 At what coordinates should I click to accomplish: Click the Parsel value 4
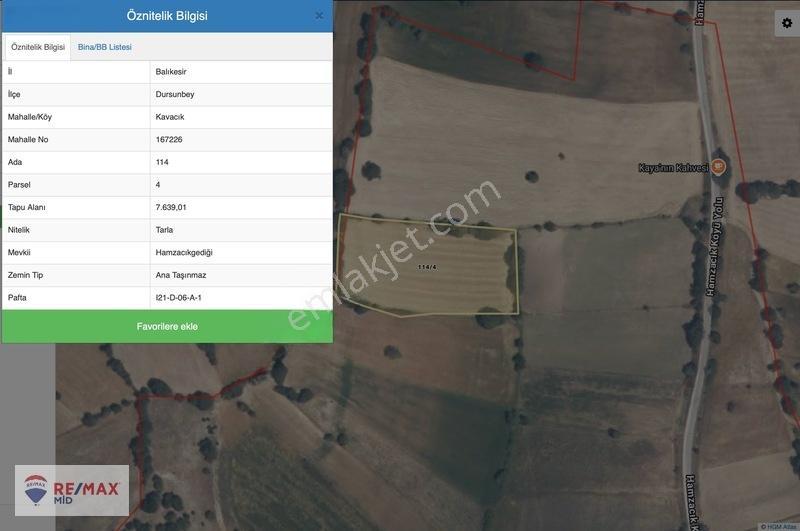pyautogui.click(x=158, y=185)
